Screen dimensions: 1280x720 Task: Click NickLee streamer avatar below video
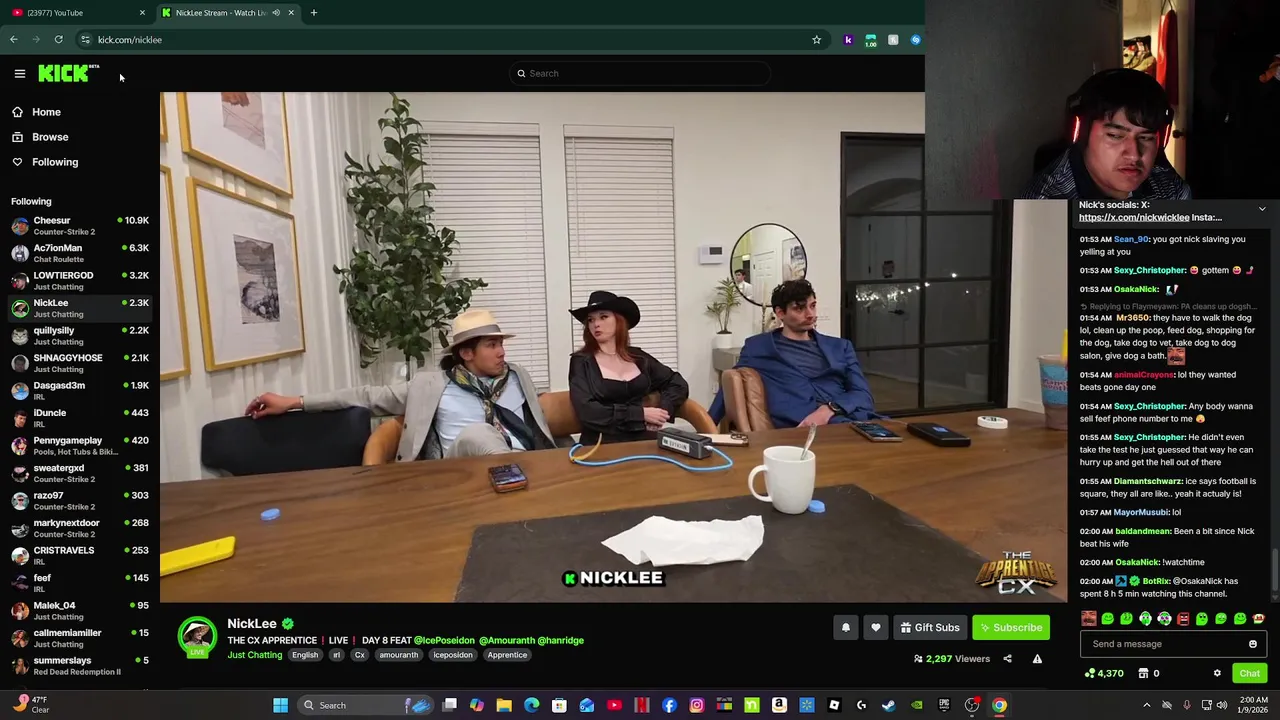point(197,637)
